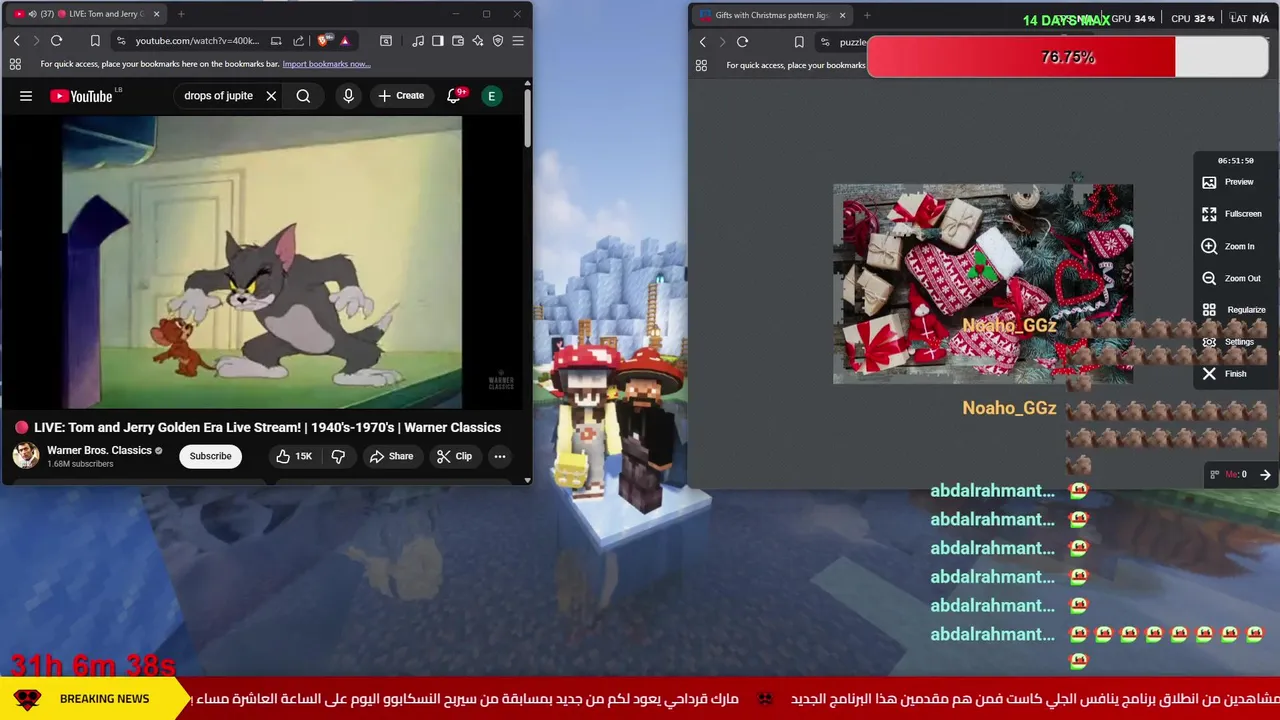Click the red 76.75% progress bar
Screen dimensions: 1280x720
tap(1068, 57)
